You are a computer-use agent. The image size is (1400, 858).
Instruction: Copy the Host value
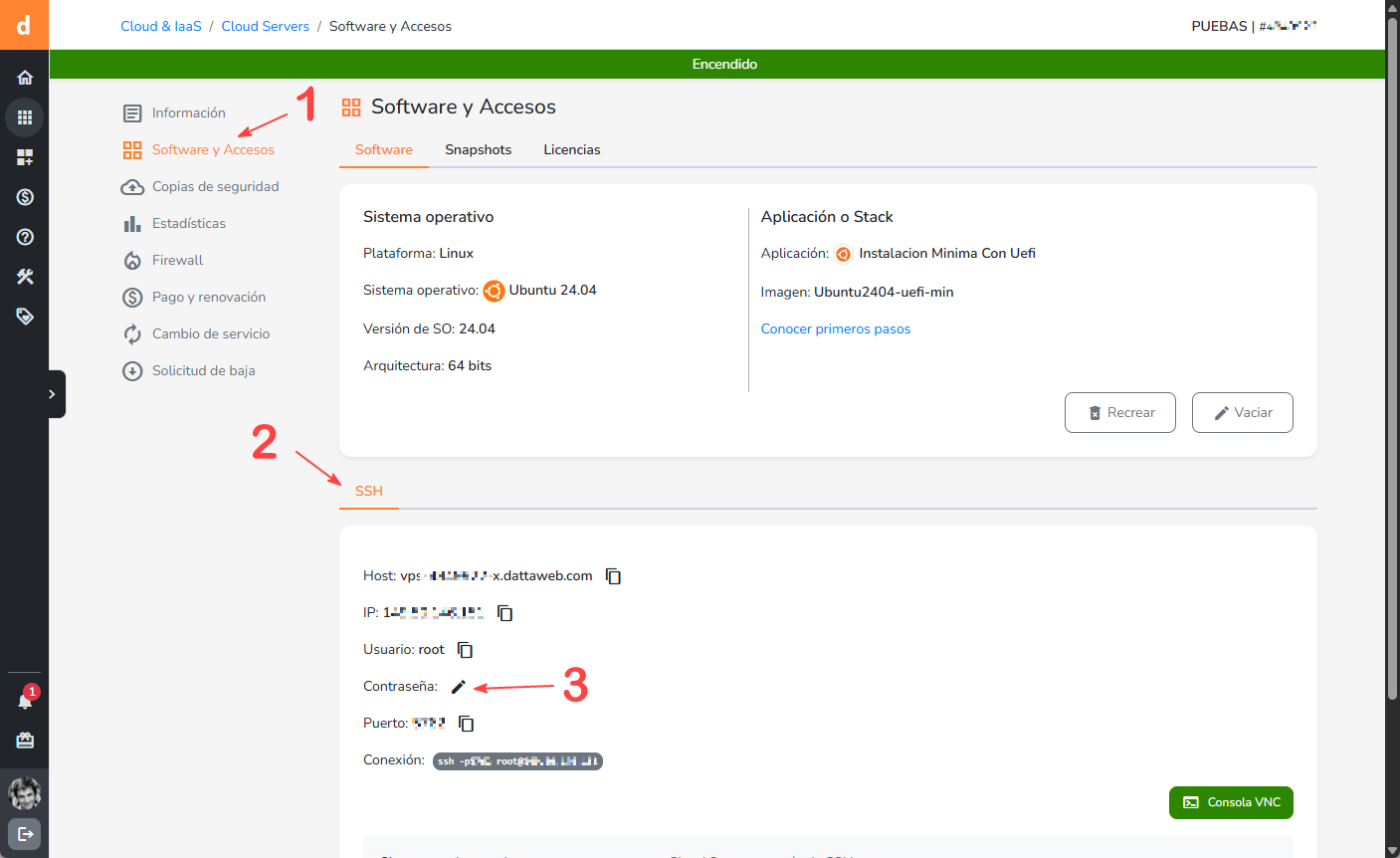click(x=614, y=576)
